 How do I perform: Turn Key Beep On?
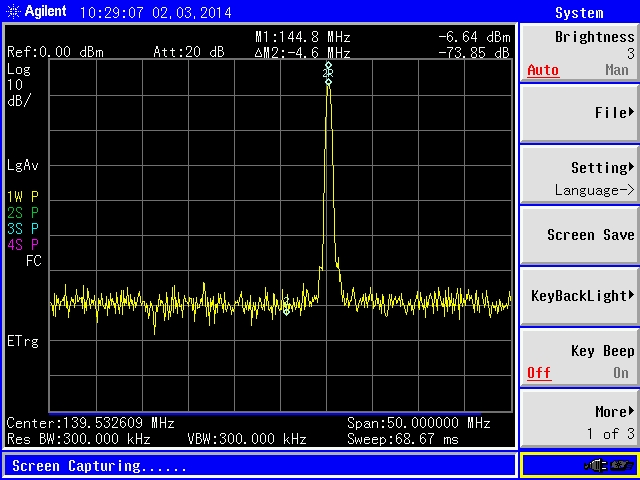(x=620, y=373)
